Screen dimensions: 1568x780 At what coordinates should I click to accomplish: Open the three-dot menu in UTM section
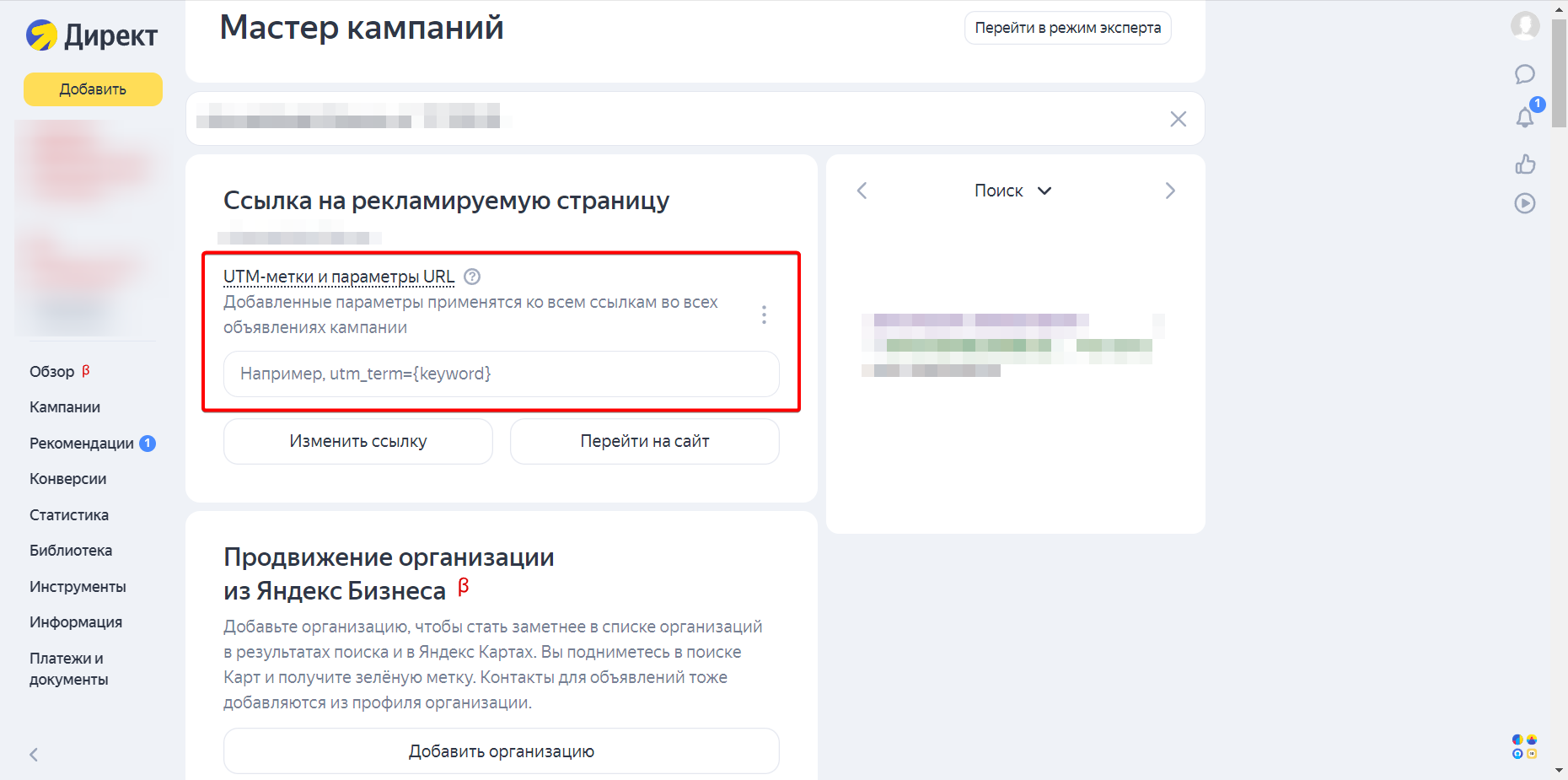tap(764, 314)
